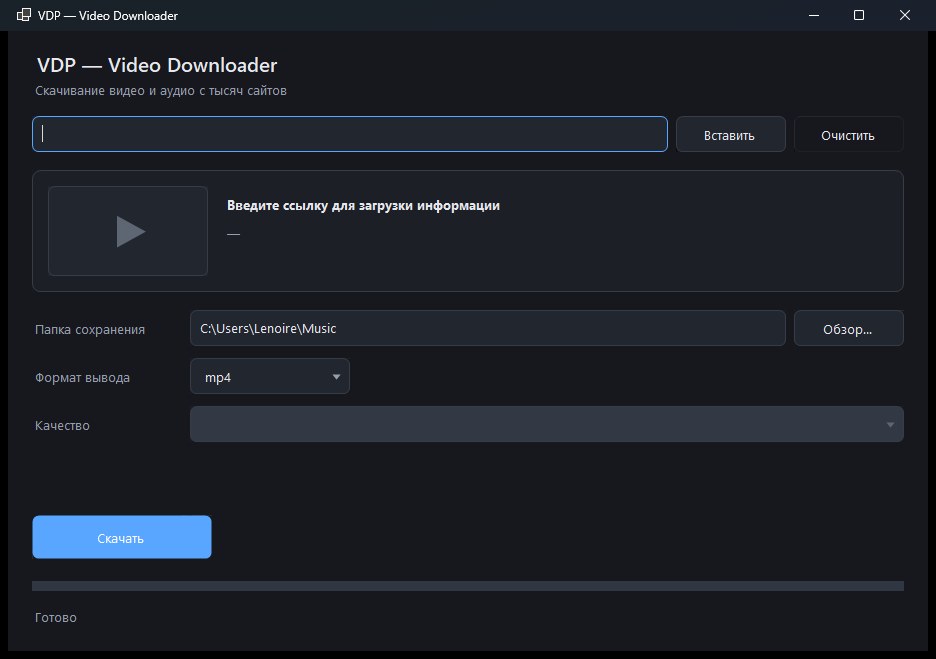Minimize the VDP window
The image size is (936, 659).
tap(814, 16)
